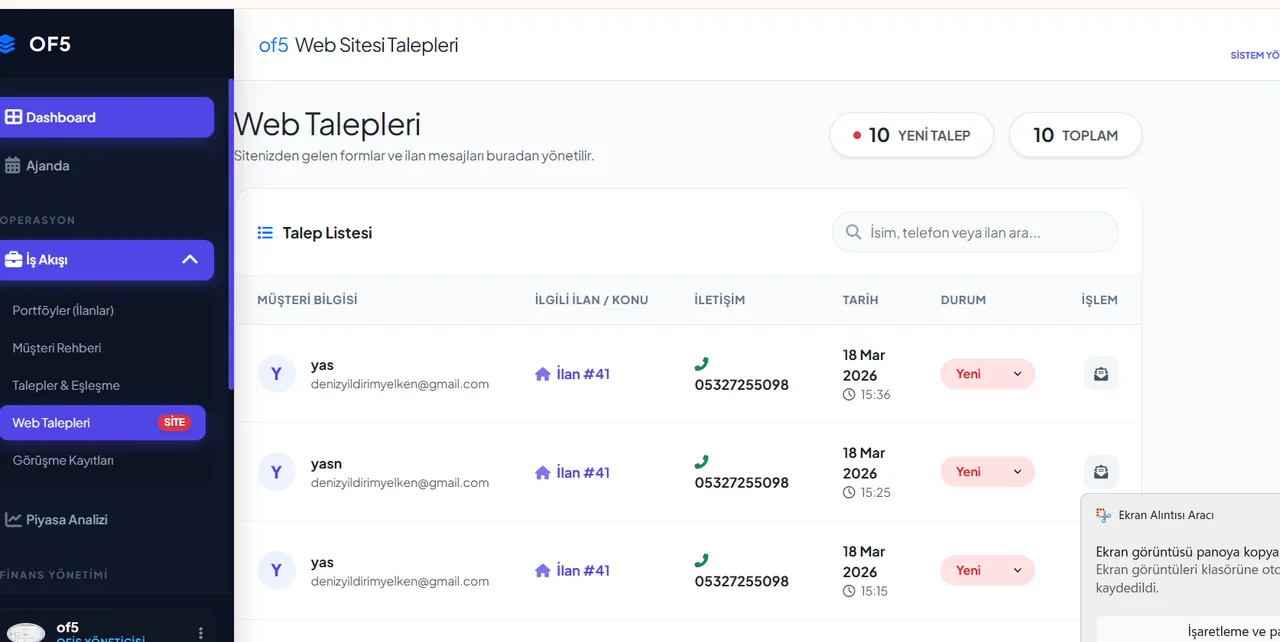Click the 10 Yeni Talep counter button
Image resolution: width=1280 pixels, height=642 pixels.
(911, 135)
